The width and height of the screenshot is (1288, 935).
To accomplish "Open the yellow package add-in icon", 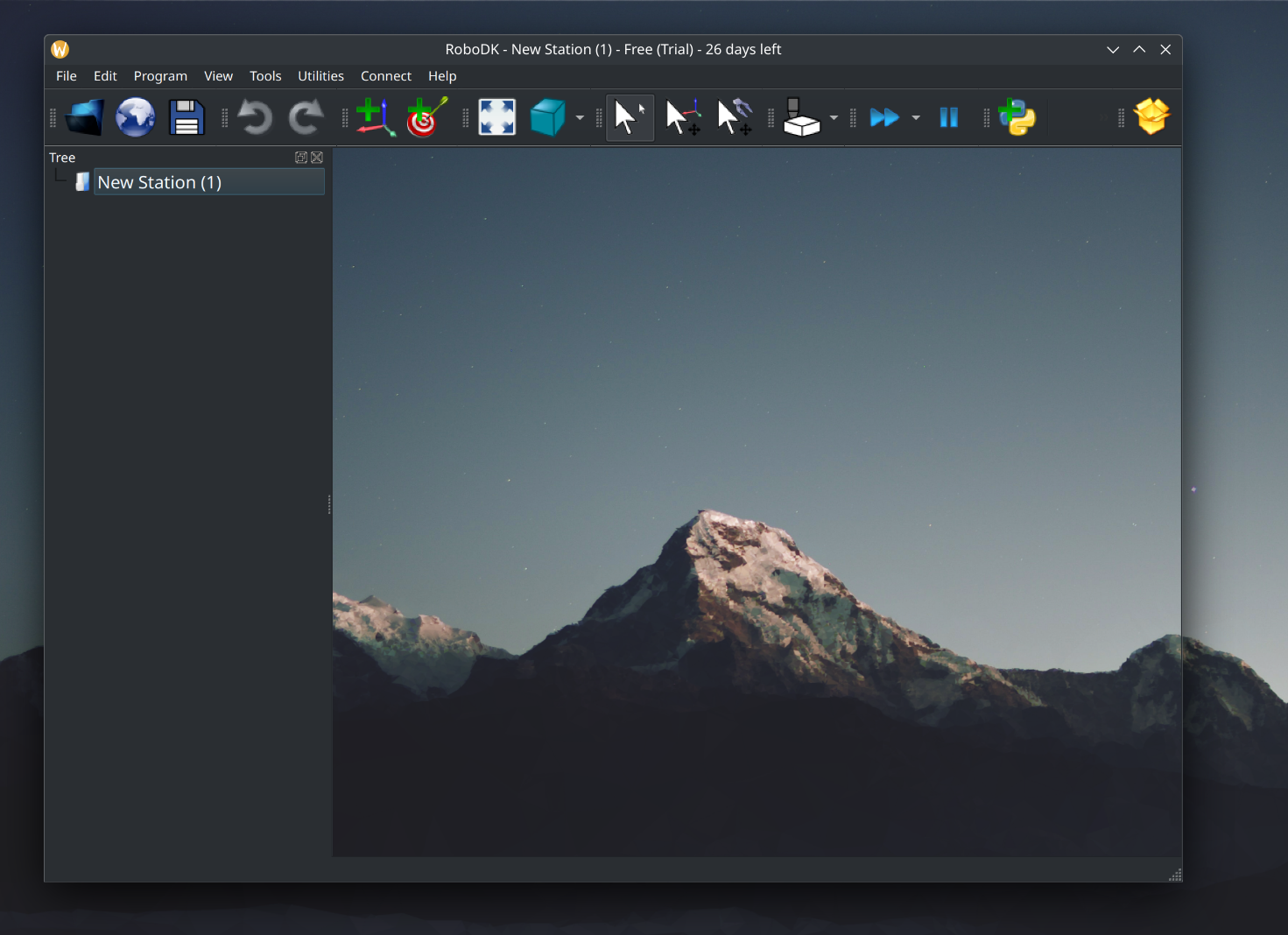I will click(1151, 116).
